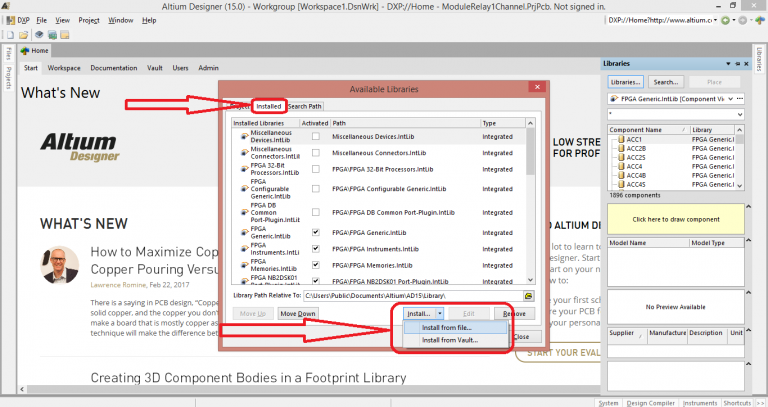Viewport: 768px width, 407px height.
Task: Select the ACC4S component icon
Action: (x=621, y=185)
